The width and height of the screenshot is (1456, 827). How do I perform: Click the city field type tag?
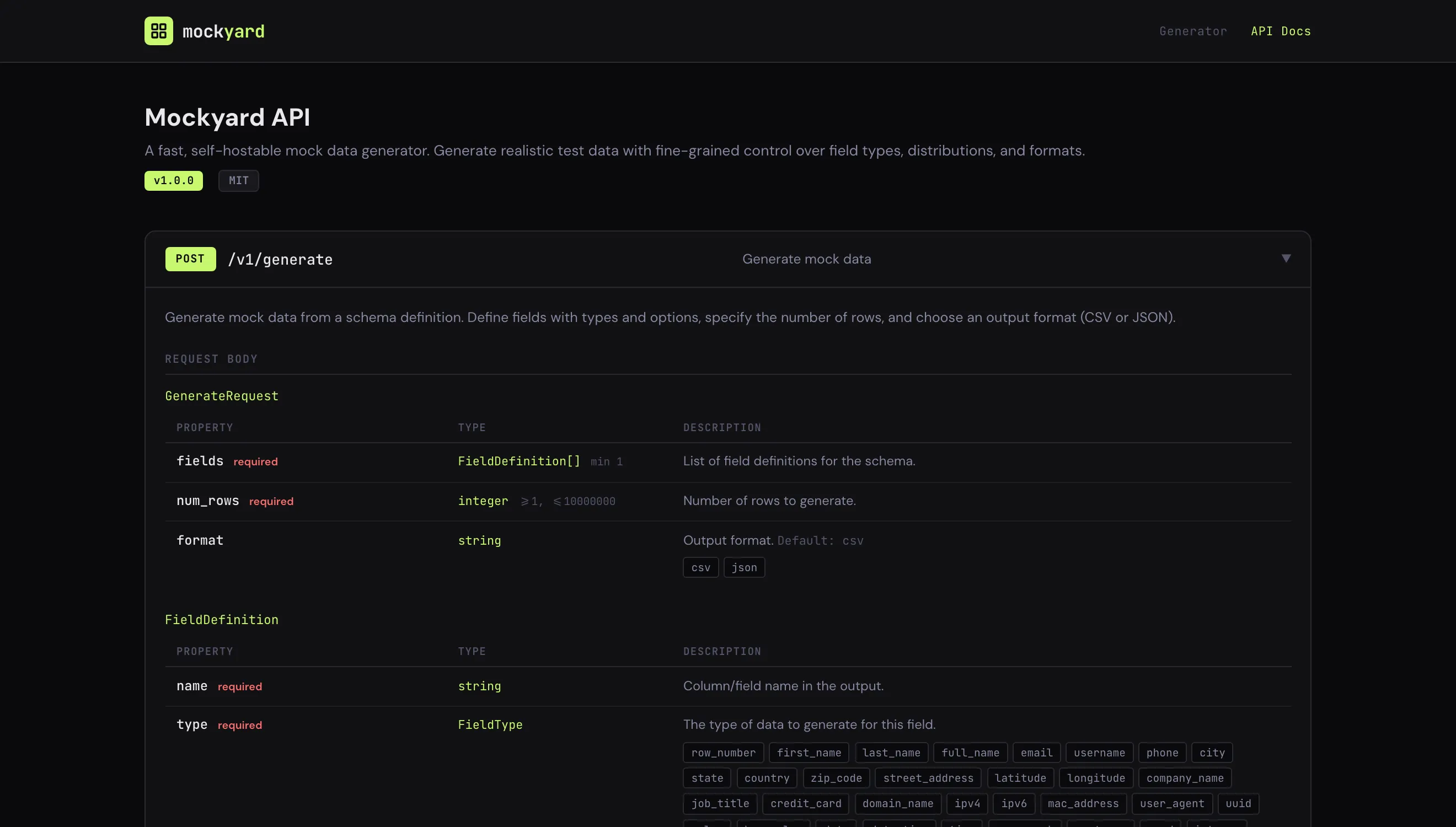coord(1212,753)
